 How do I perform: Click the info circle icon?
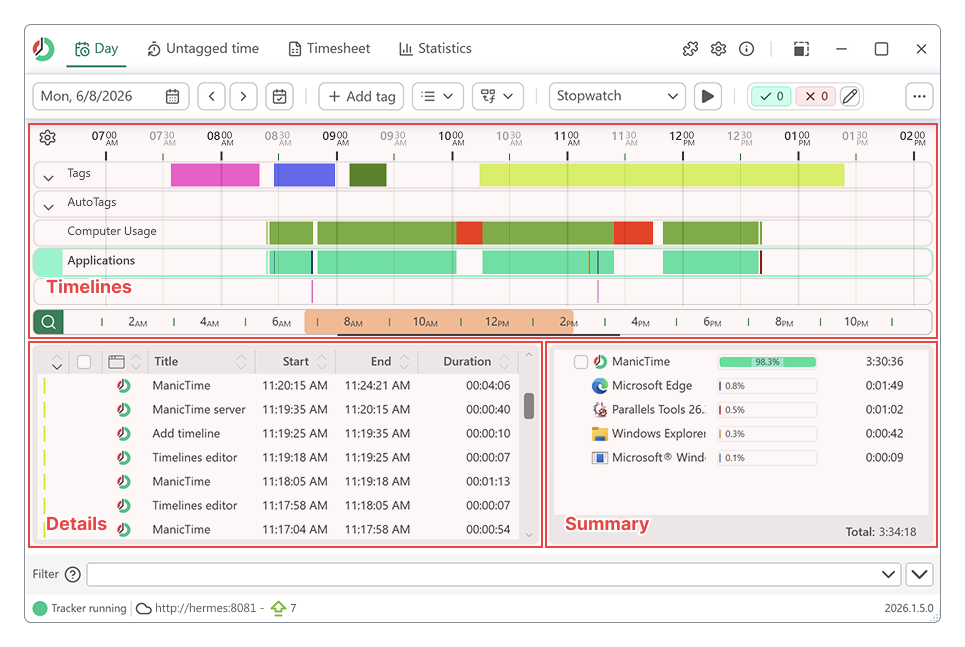(747, 49)
